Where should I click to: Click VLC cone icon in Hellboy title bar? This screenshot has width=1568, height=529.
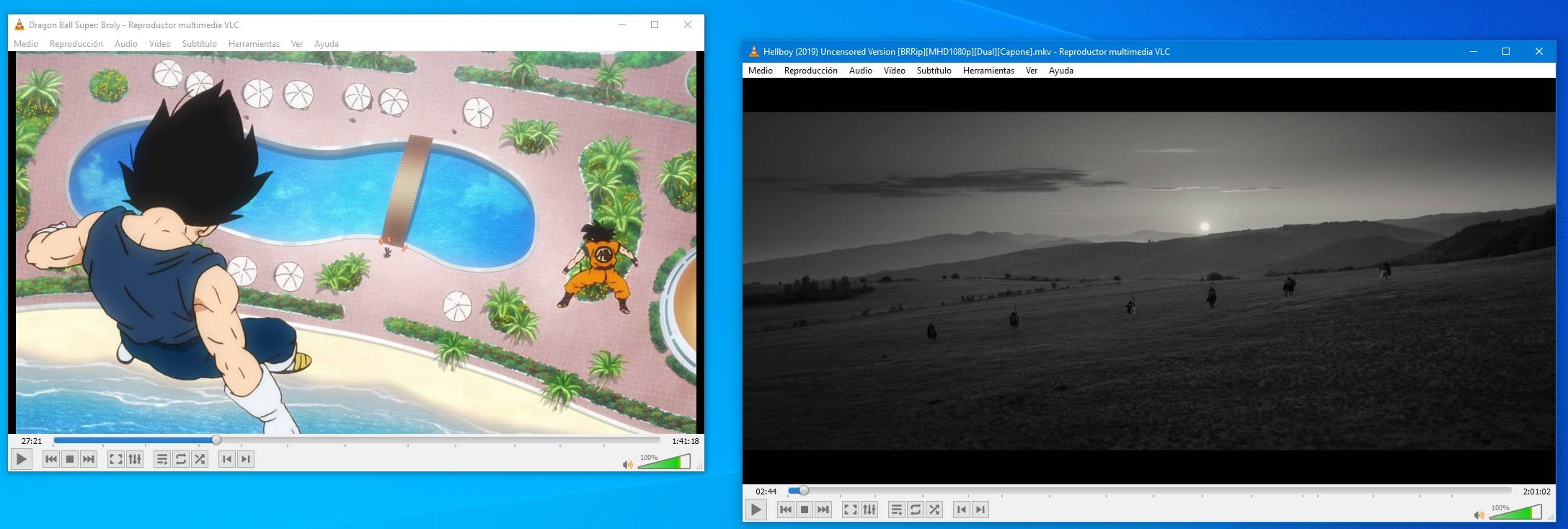pyautogui.click(x=754, y=51)
